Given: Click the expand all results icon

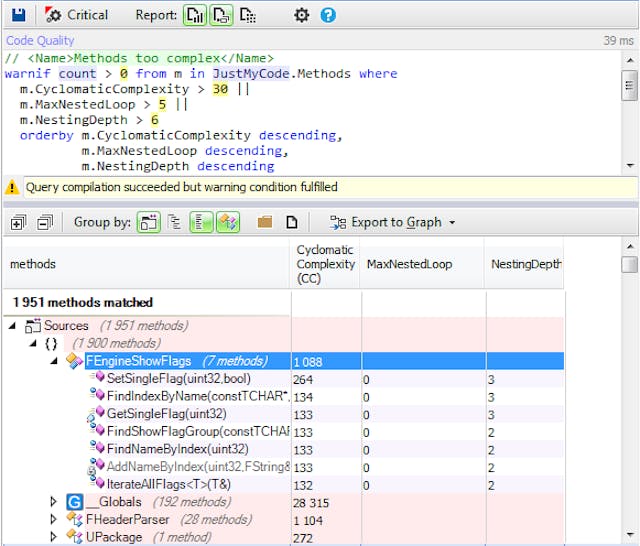Looking at the screenshot, I should tap(18, 222).
